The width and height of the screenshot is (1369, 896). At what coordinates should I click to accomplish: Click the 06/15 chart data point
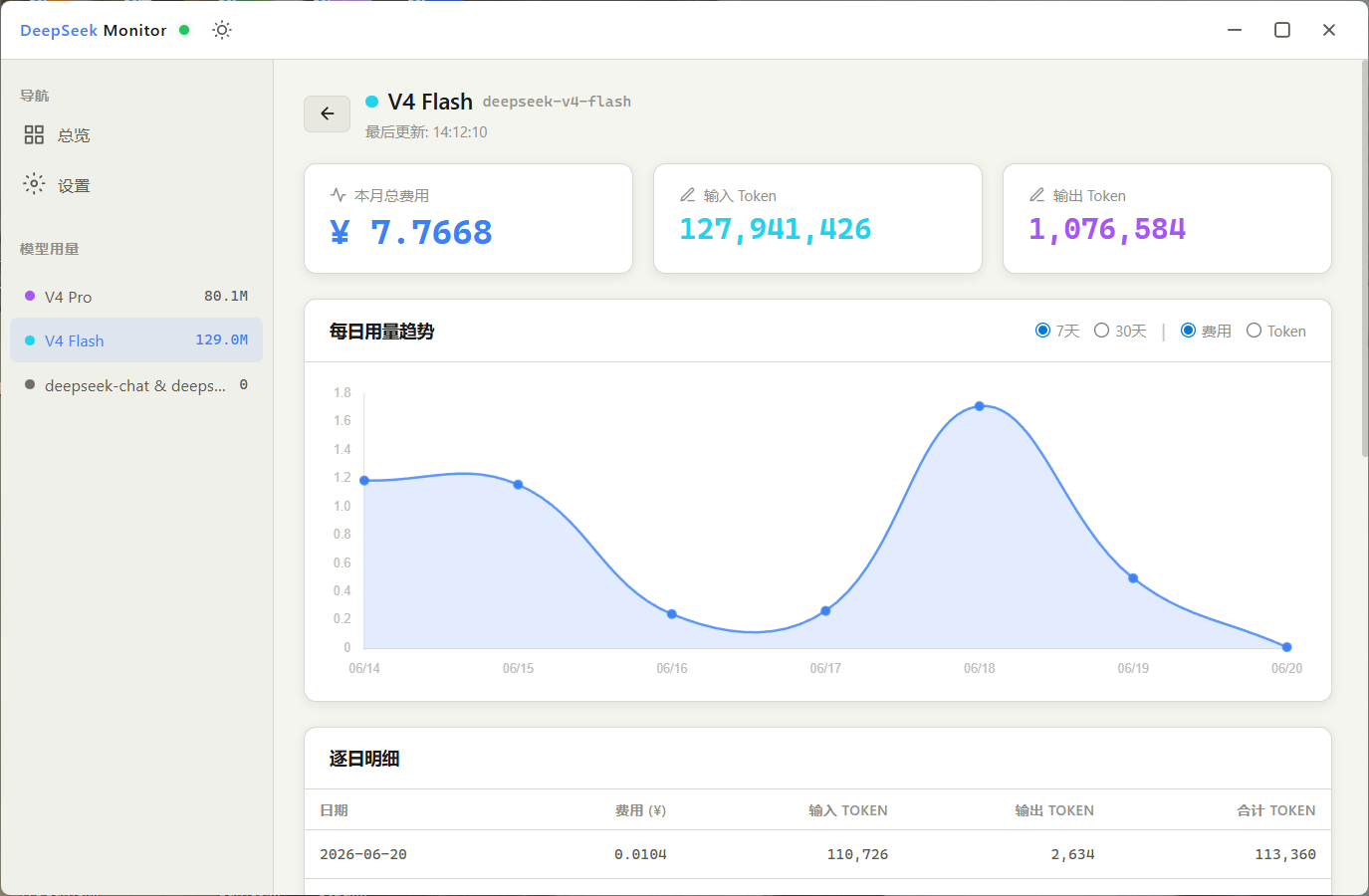click(518, 485)
